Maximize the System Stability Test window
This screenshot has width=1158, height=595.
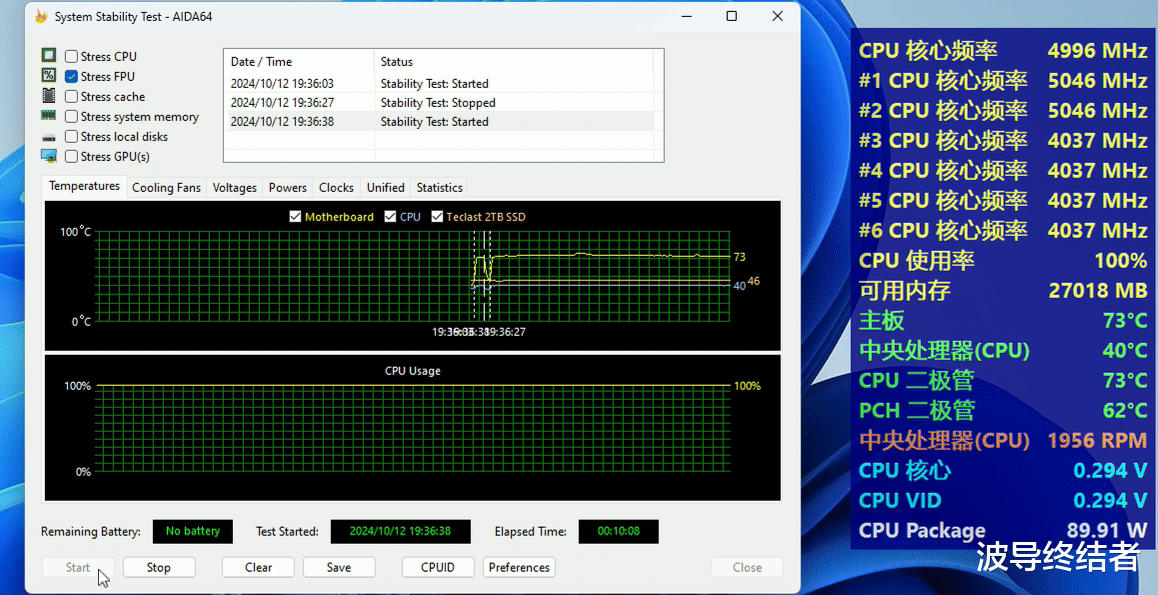tap(731, 16)
